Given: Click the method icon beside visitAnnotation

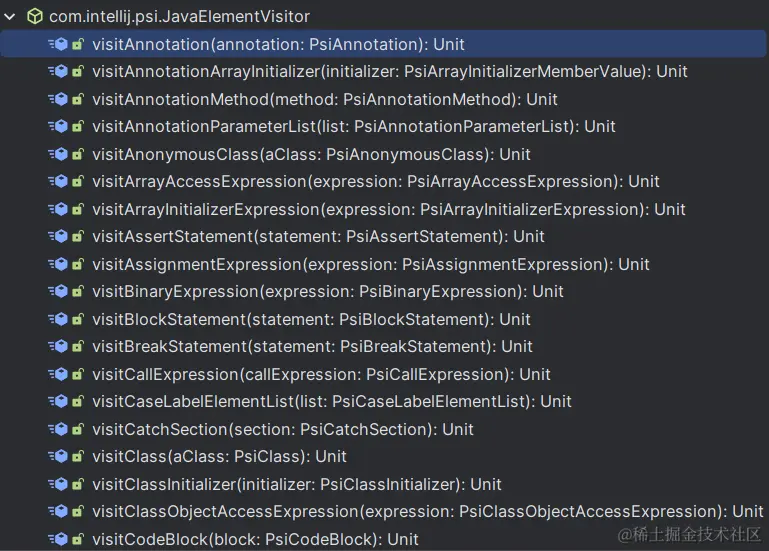Looking at the screenshot, I should point(58,45).
